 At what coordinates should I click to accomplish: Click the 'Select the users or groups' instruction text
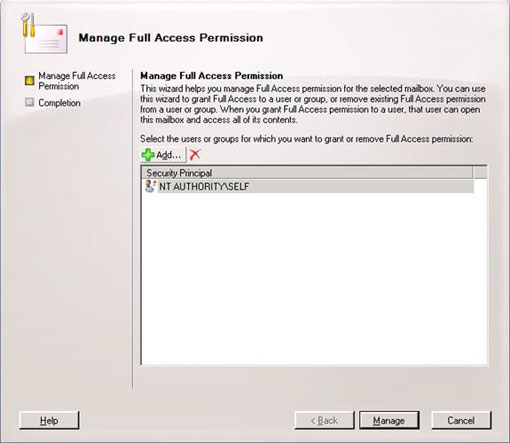tap(306, 139)
